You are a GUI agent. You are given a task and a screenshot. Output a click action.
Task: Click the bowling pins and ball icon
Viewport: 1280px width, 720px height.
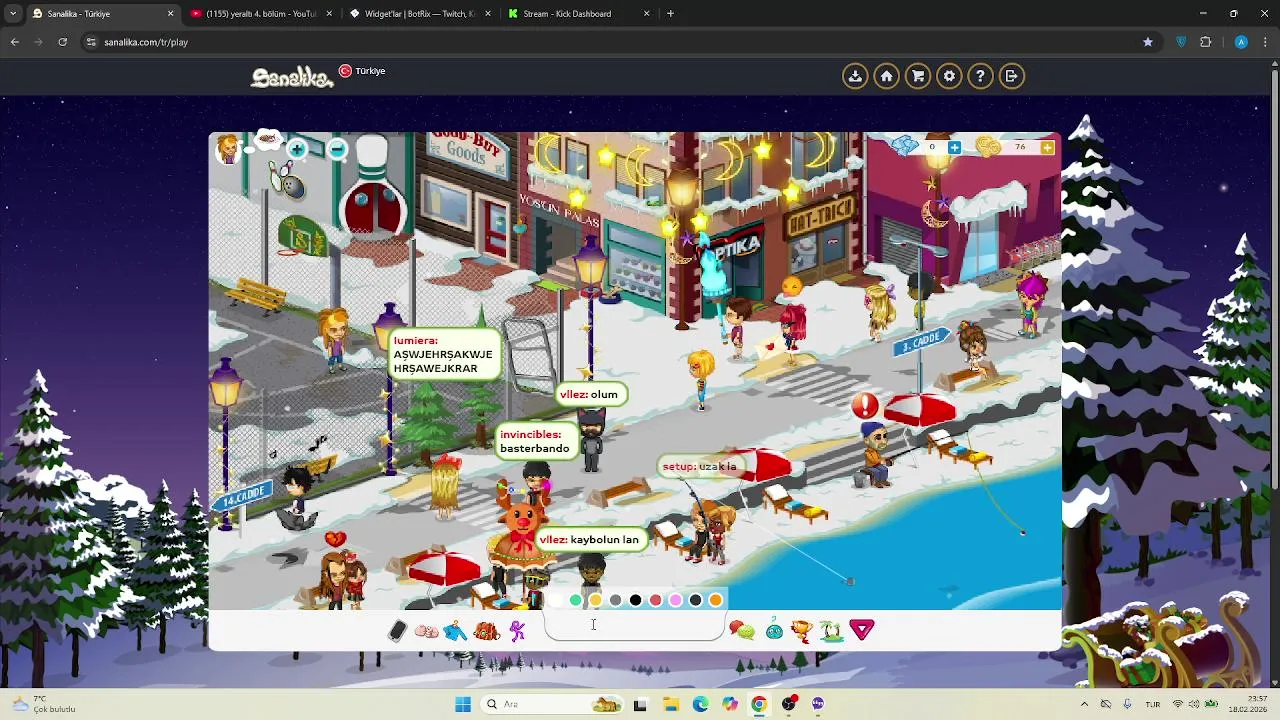click(287, 182)
